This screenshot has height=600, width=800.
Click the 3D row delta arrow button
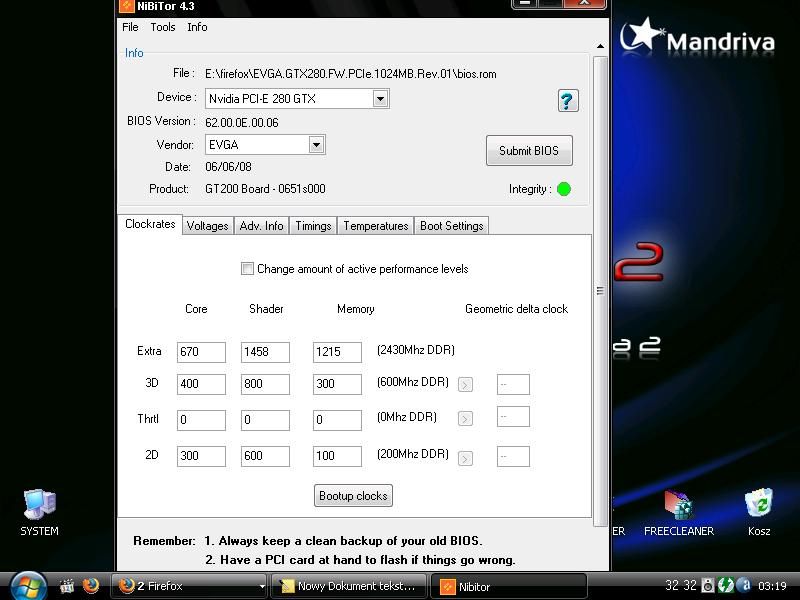pyautogui.click(x=465, y=384)
